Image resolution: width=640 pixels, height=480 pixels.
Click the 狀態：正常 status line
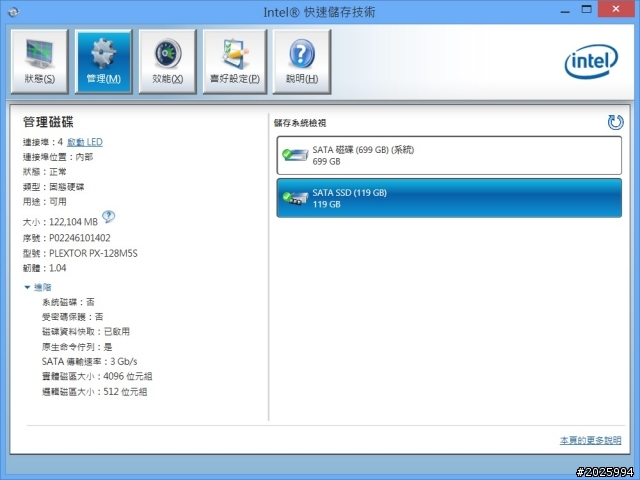pyautogui.click(x=44, y=172)
